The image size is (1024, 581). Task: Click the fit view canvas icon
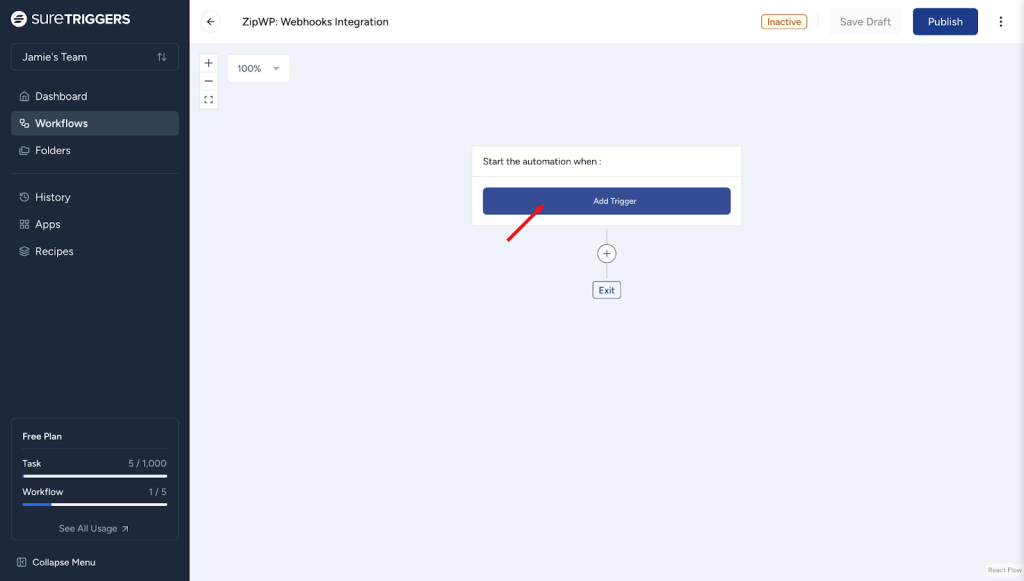(x=208, y=100)
